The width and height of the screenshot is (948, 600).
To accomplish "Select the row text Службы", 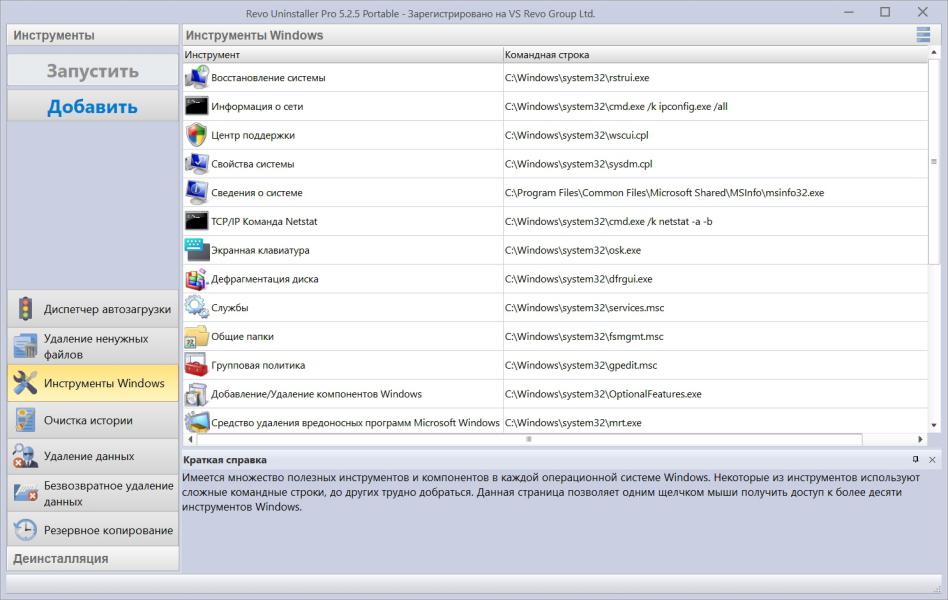I will point(230,307).
